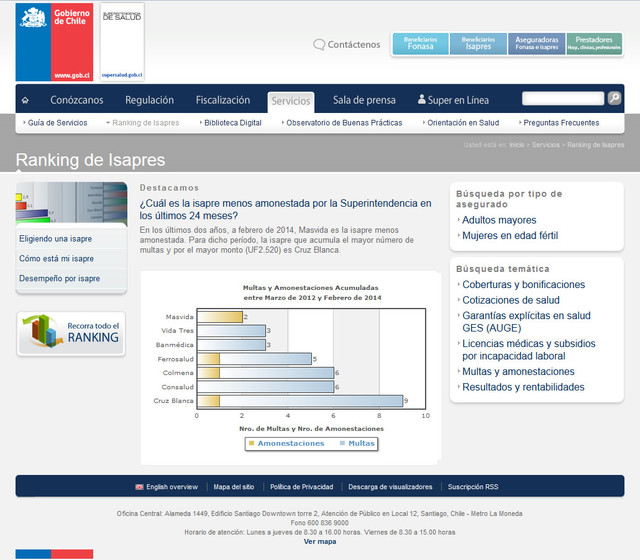640x560 pixels.
Task: Click the Ferrosalud blue bar segment
Action: tap(265, 359)
